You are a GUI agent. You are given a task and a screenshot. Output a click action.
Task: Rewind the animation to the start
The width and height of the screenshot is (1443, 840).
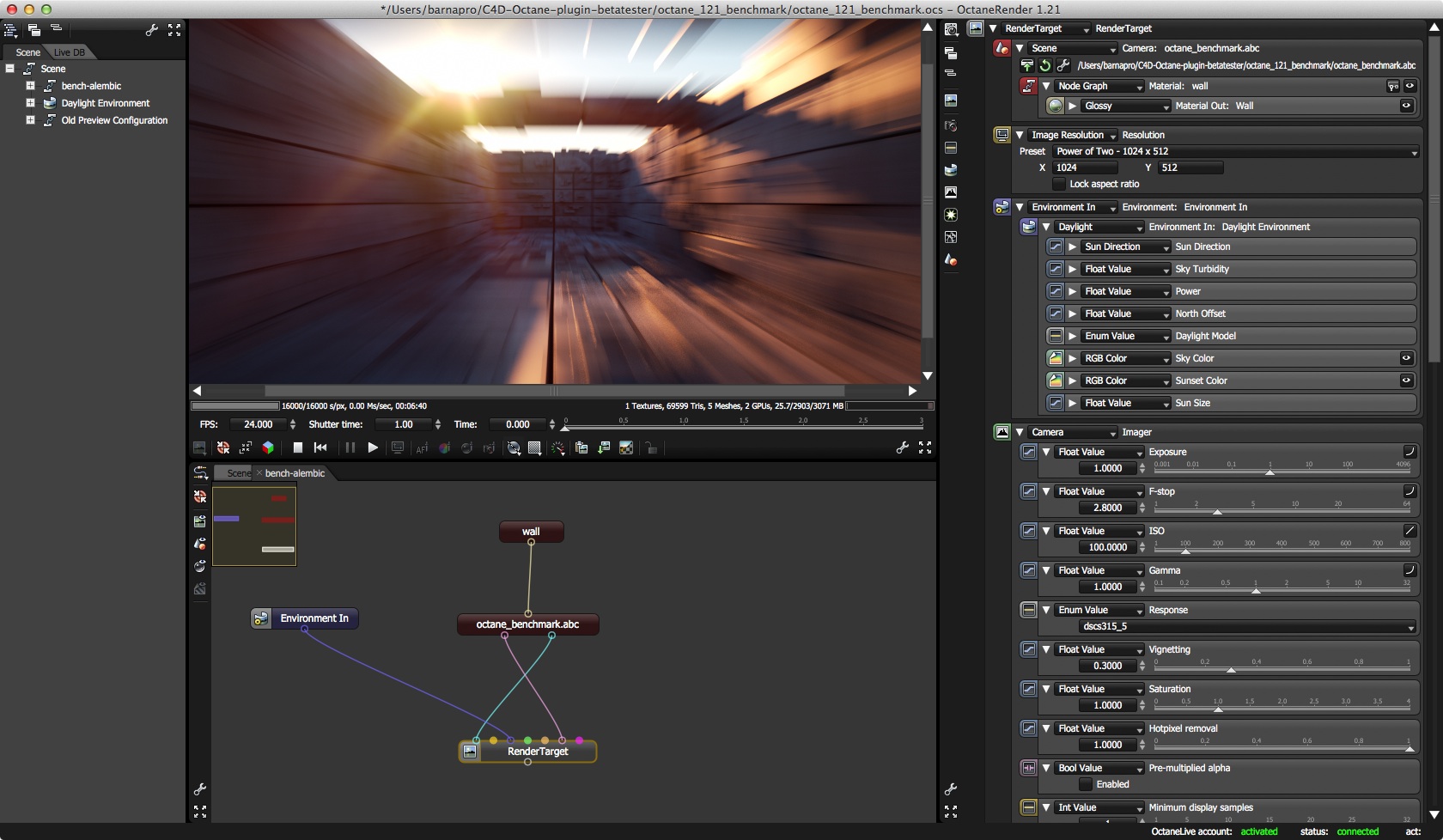point(320,447)
